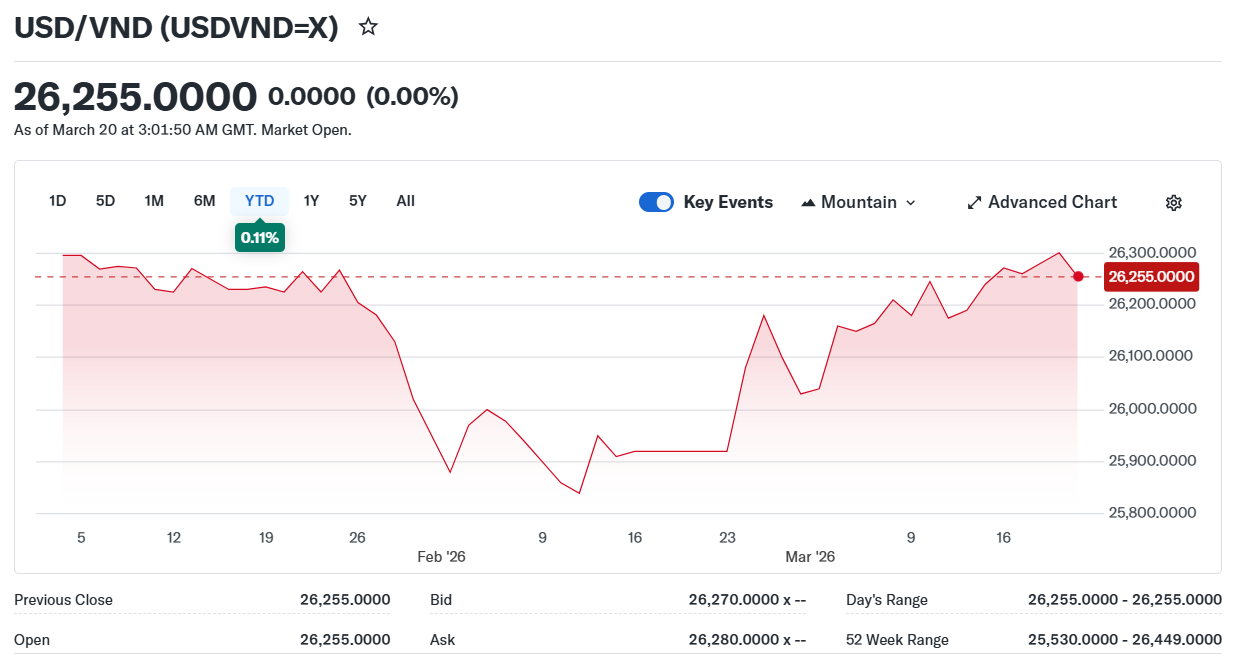Select the 1D time range tab
Viewport: 1236px width, 658px height.
tap(57, 201)
